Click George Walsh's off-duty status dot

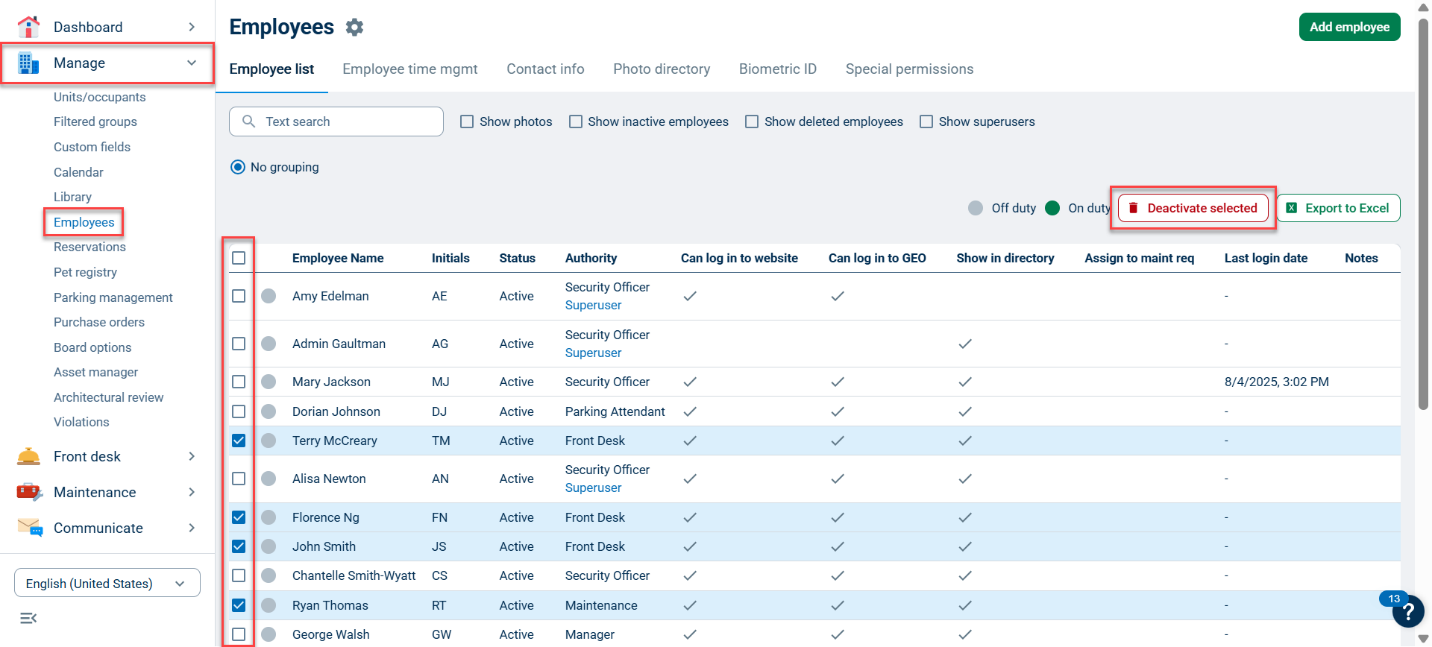pyautogui.click(x=268, y=634)
